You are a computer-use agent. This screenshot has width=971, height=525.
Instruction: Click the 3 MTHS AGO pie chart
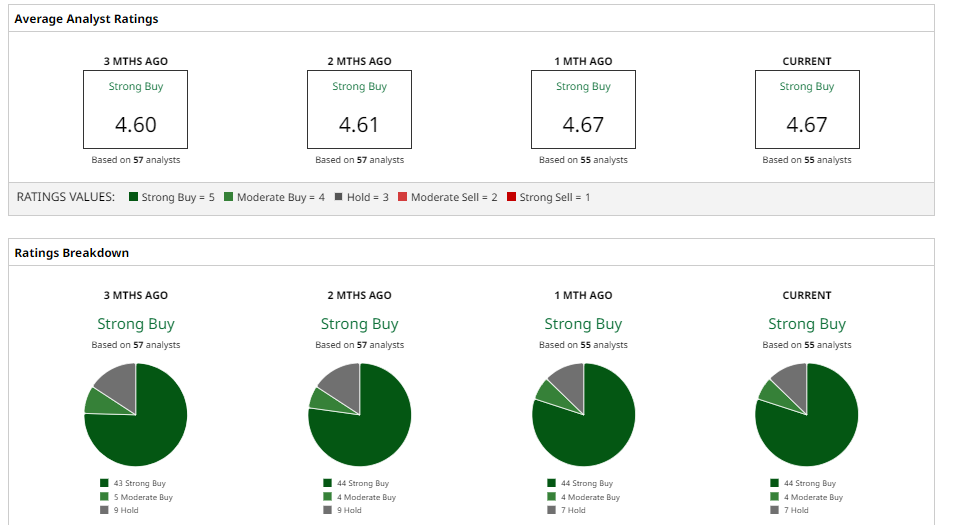click(x=136, y=414)
